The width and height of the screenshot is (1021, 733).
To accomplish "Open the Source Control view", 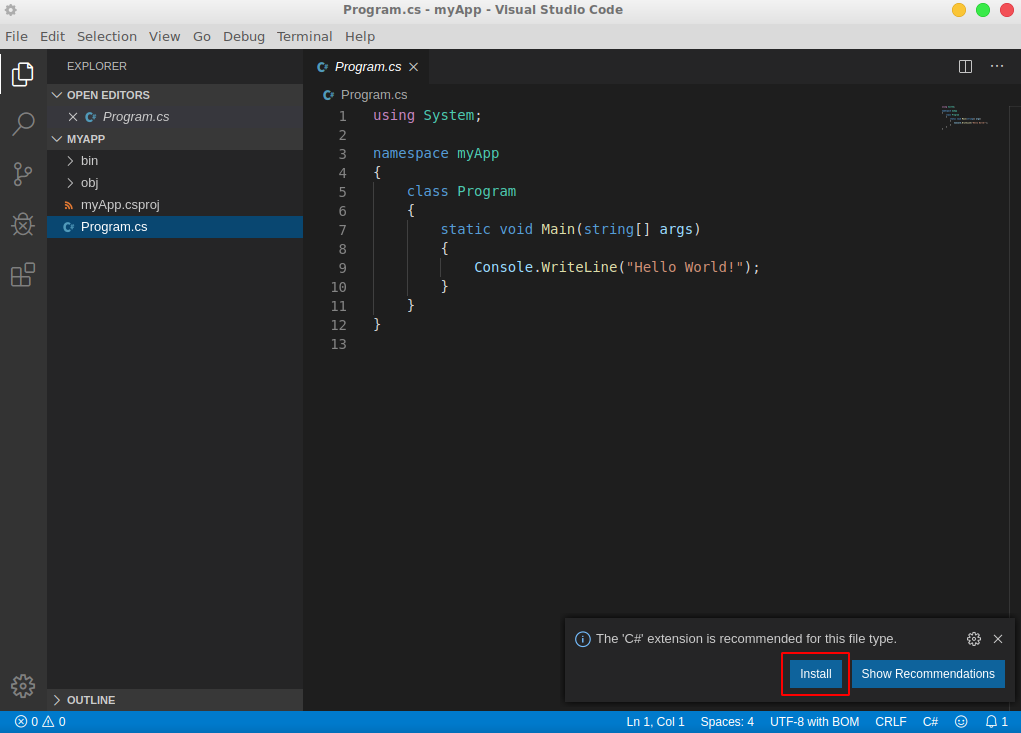I will coord(23,174).
